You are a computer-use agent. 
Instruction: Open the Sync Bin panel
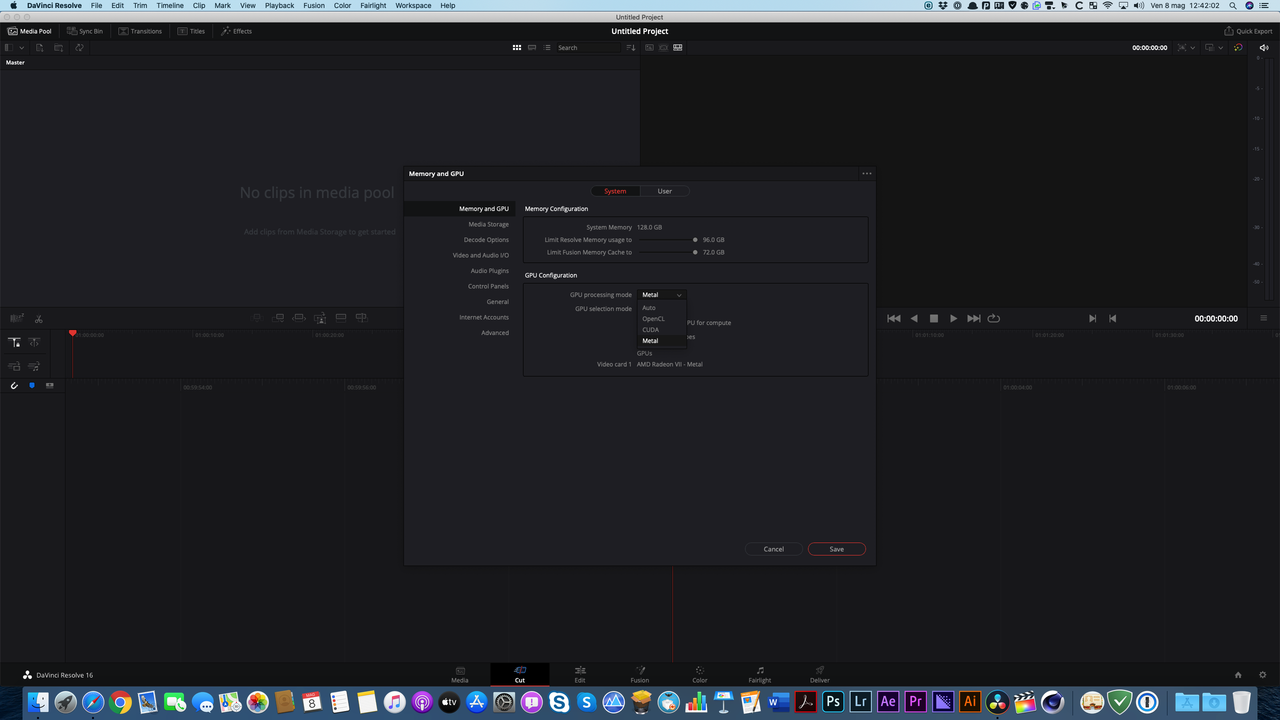click(x=84, y=31)
